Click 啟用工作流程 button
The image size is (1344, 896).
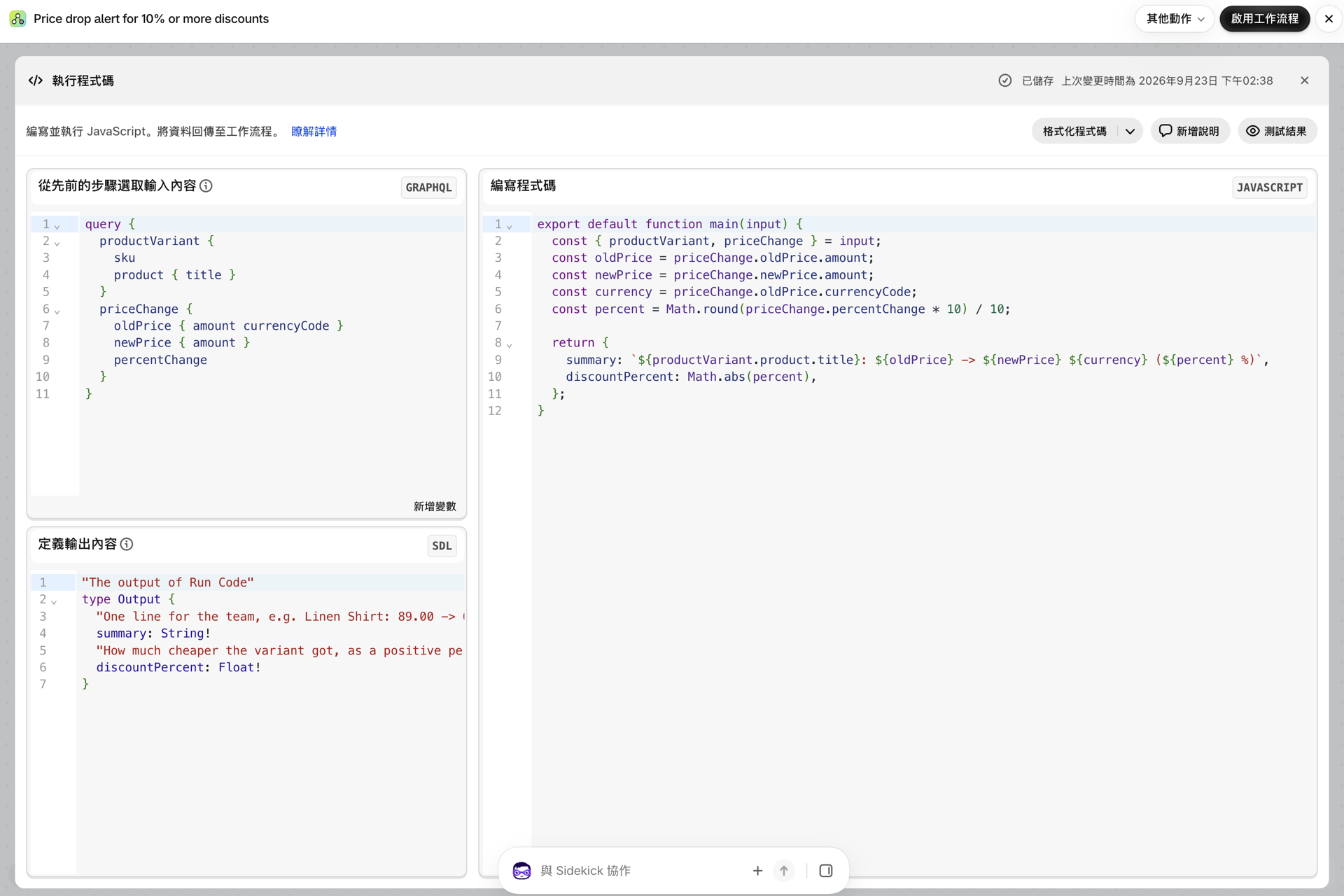1264,19
